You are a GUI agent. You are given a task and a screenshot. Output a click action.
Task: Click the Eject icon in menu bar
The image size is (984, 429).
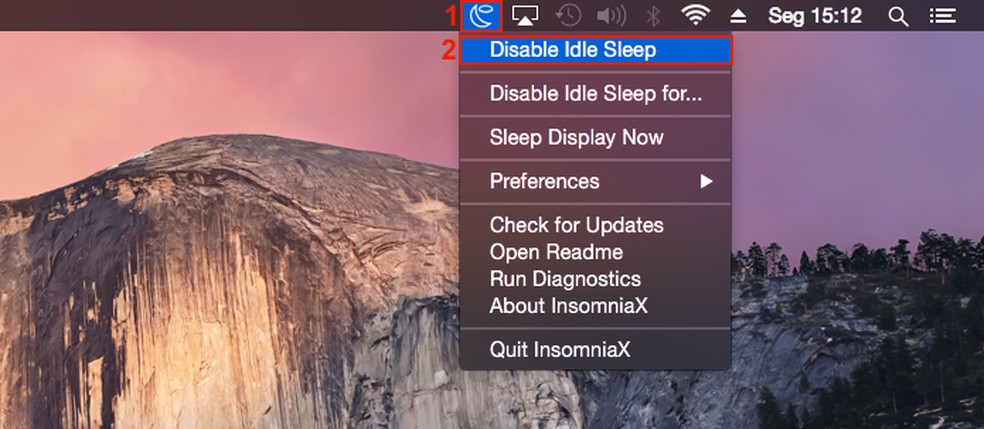pyautogui.click(x=740, y=16)
